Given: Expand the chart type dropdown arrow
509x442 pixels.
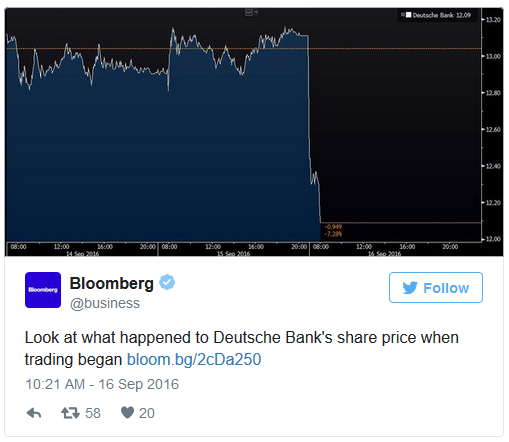Looking at the screenshot, I should coord(256,13).
